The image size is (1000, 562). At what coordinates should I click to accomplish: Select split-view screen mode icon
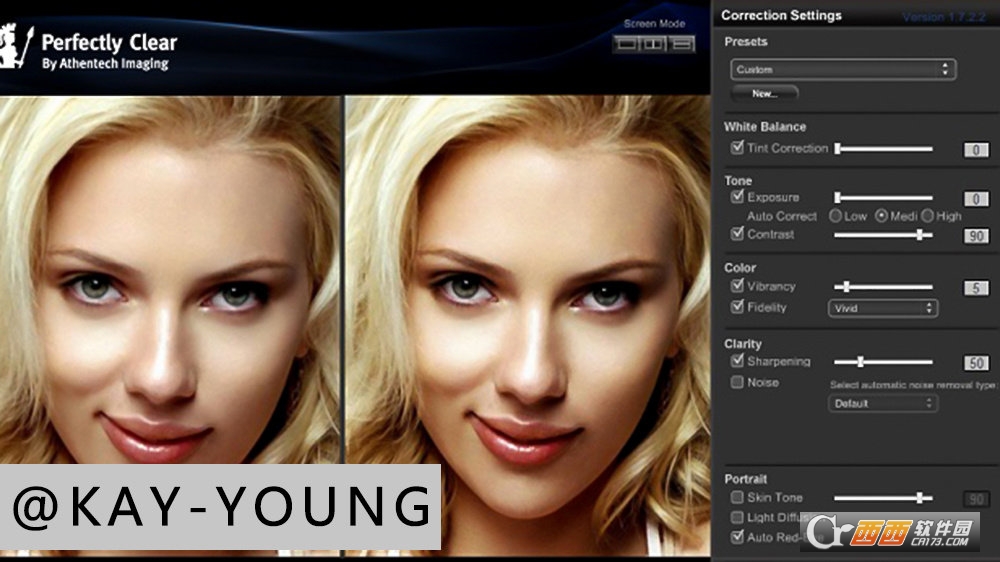654,43
